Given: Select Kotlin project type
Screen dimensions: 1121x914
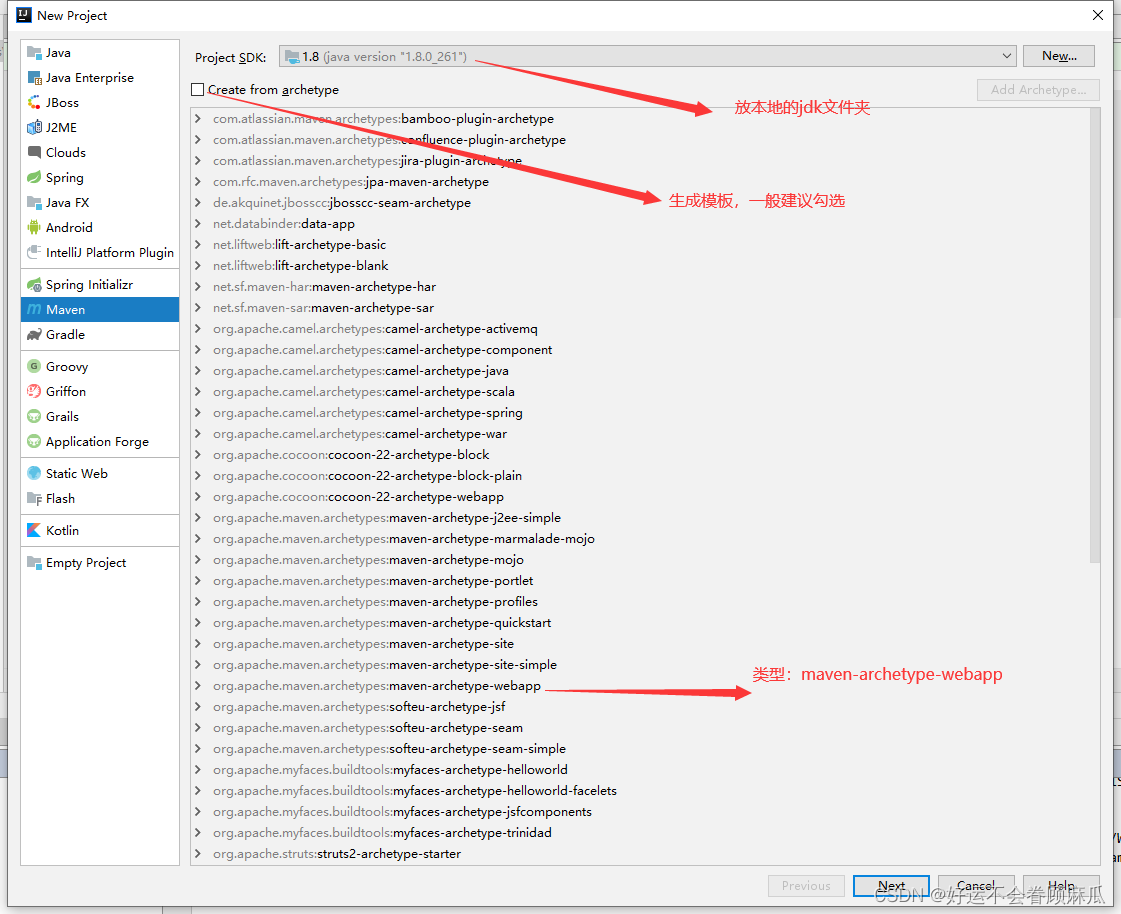Looking at the screenshot, I should click(x=100, y=531).
